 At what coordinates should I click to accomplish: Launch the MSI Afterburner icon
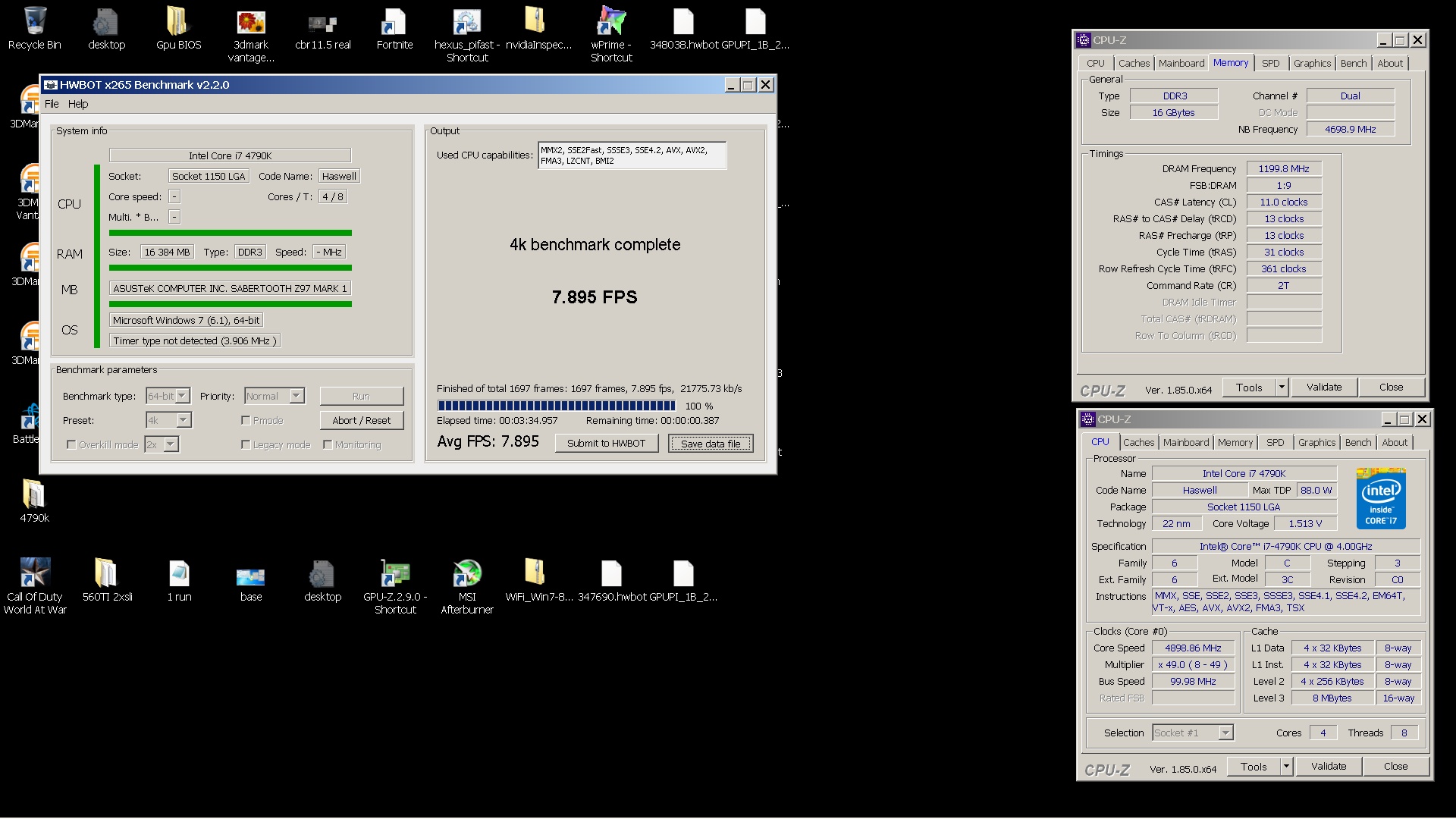click(467, 585)
